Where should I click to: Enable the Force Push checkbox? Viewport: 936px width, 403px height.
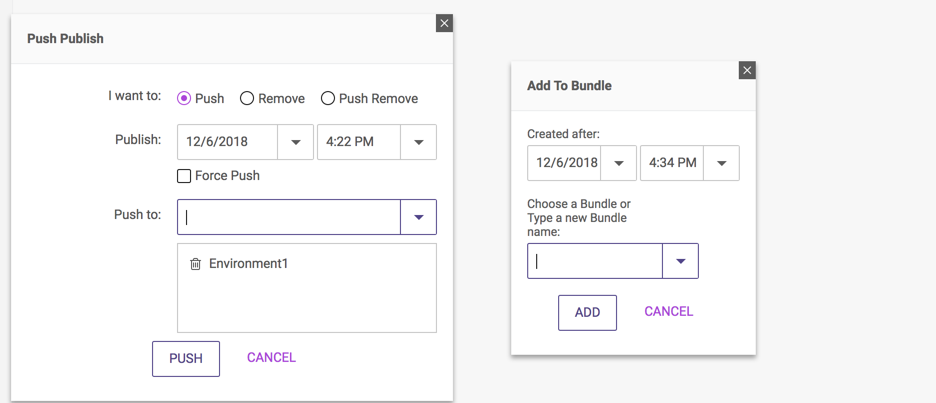(184, 176)
